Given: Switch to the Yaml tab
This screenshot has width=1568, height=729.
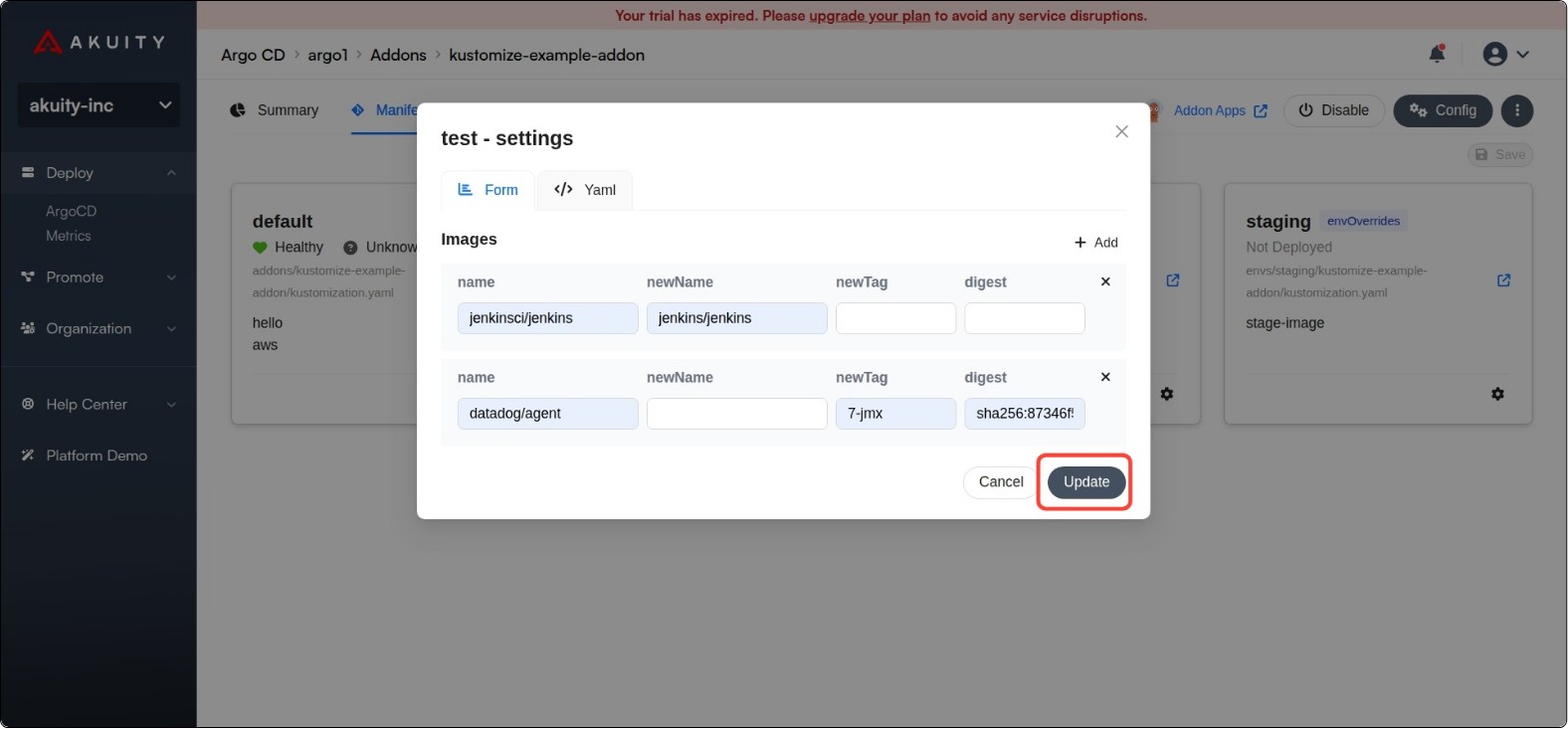Looking at the screenshot, I should pyautogui.click(x=585, y=190).
